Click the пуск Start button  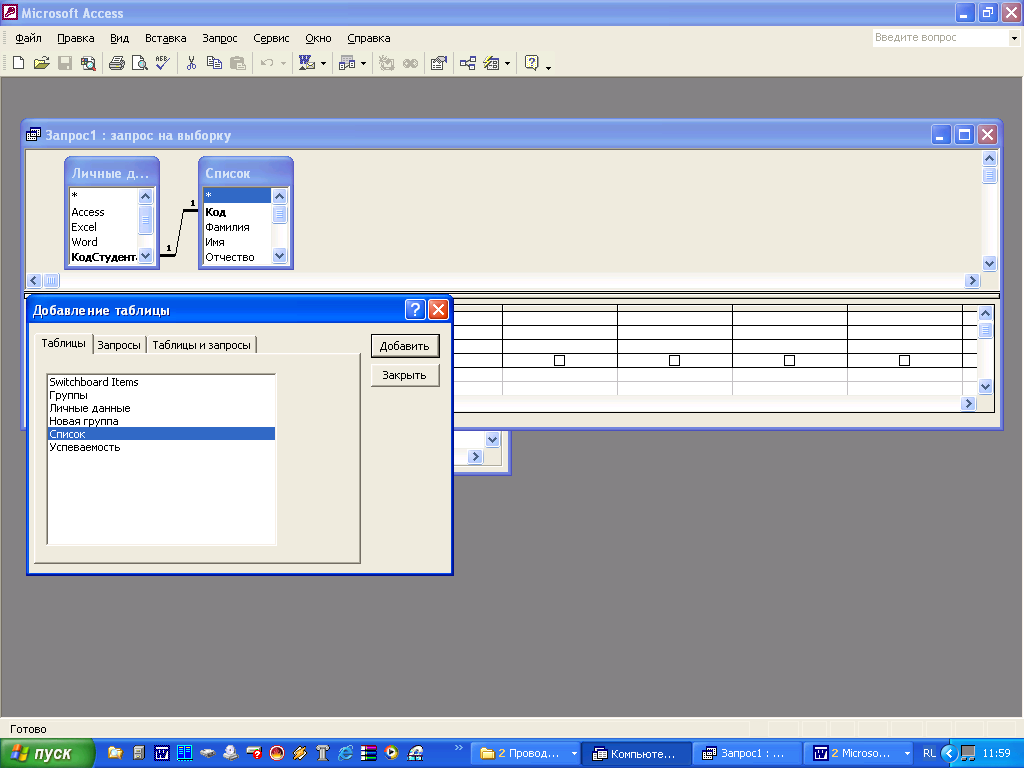coord(47,753)
